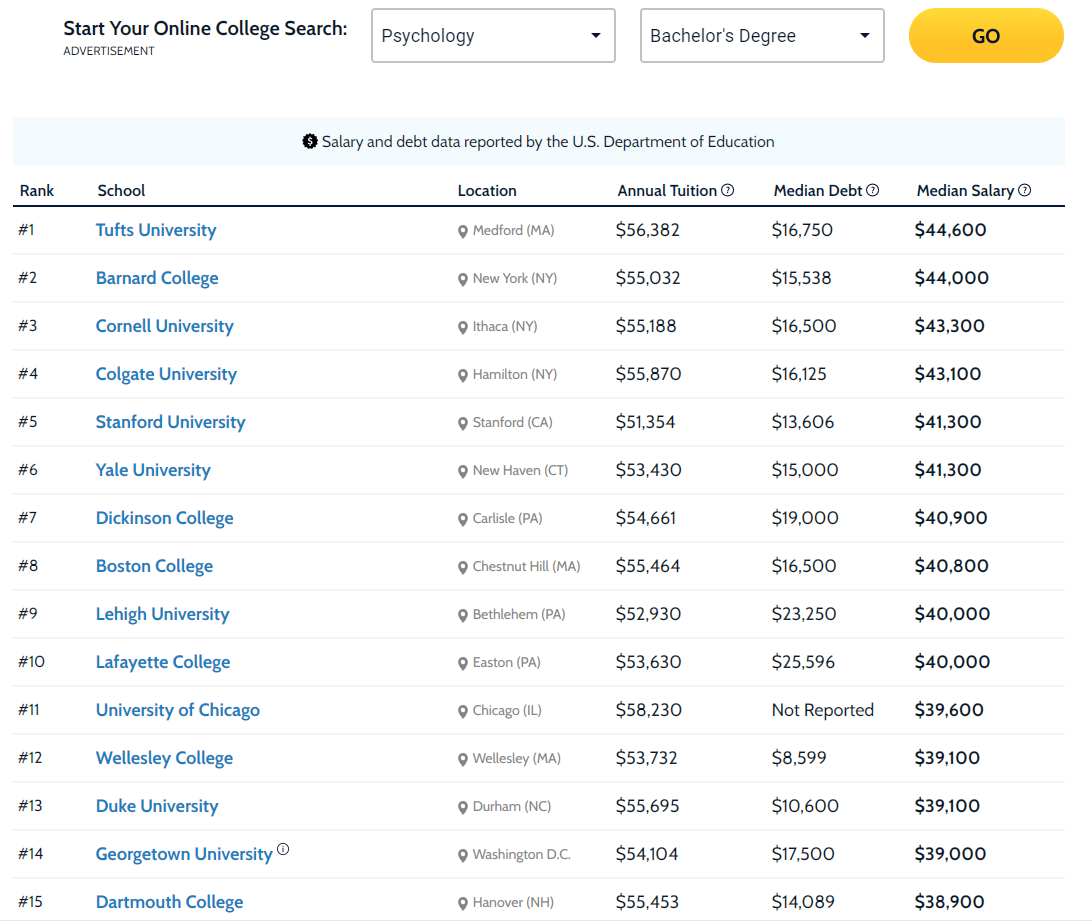
Task: Open the Yale University link
Action: point(153,470)
